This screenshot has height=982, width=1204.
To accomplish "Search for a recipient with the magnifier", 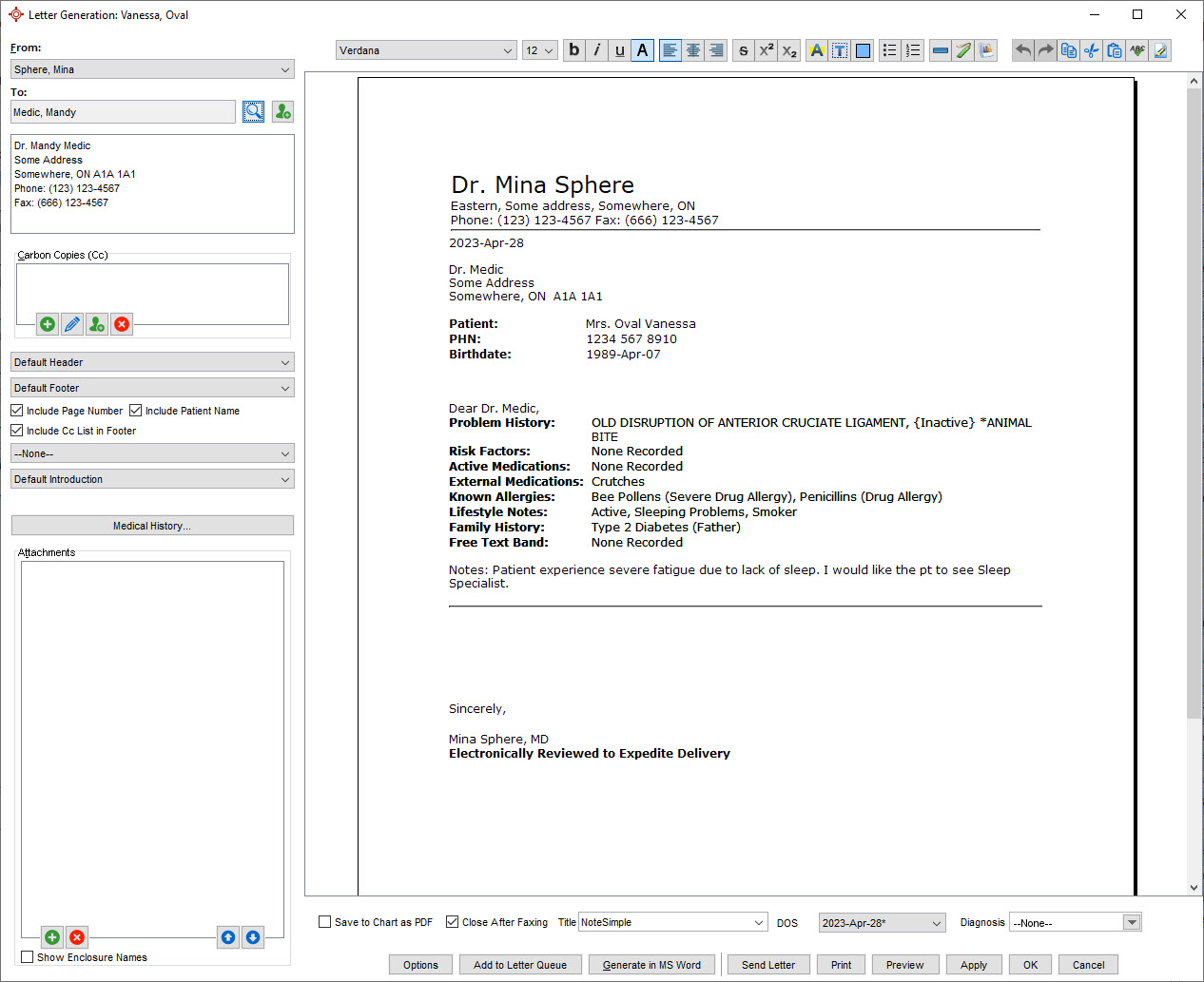I will [253, 111].
